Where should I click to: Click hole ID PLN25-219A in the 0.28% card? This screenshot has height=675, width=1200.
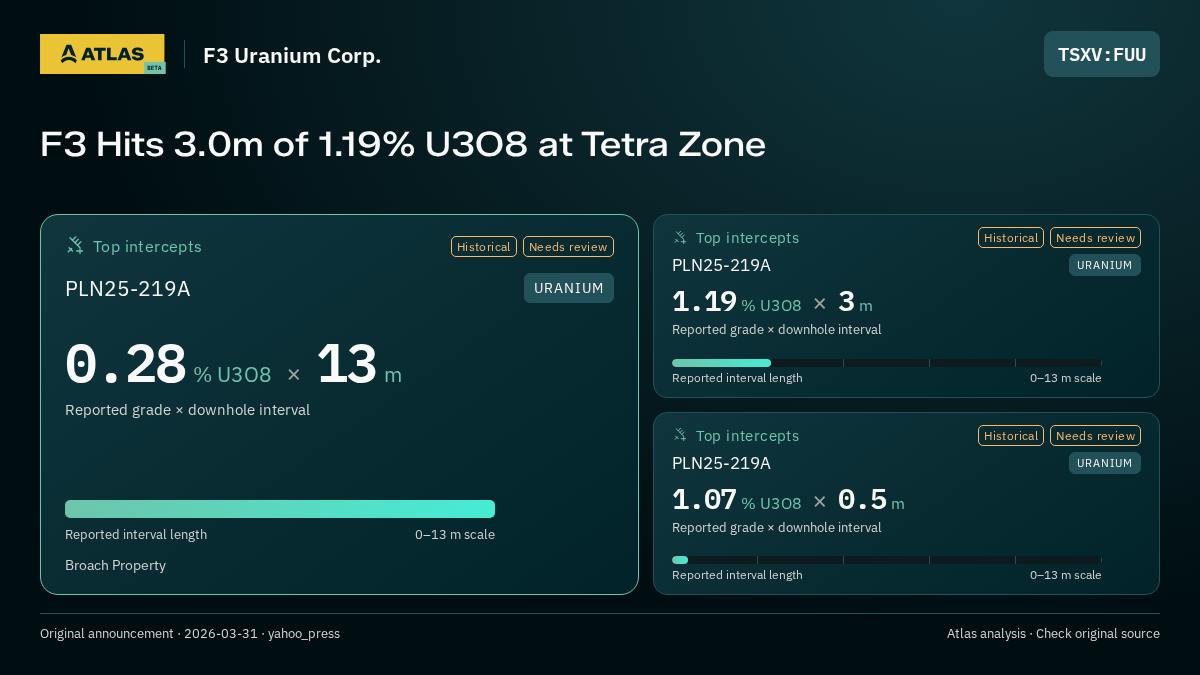tap(127, 289)
